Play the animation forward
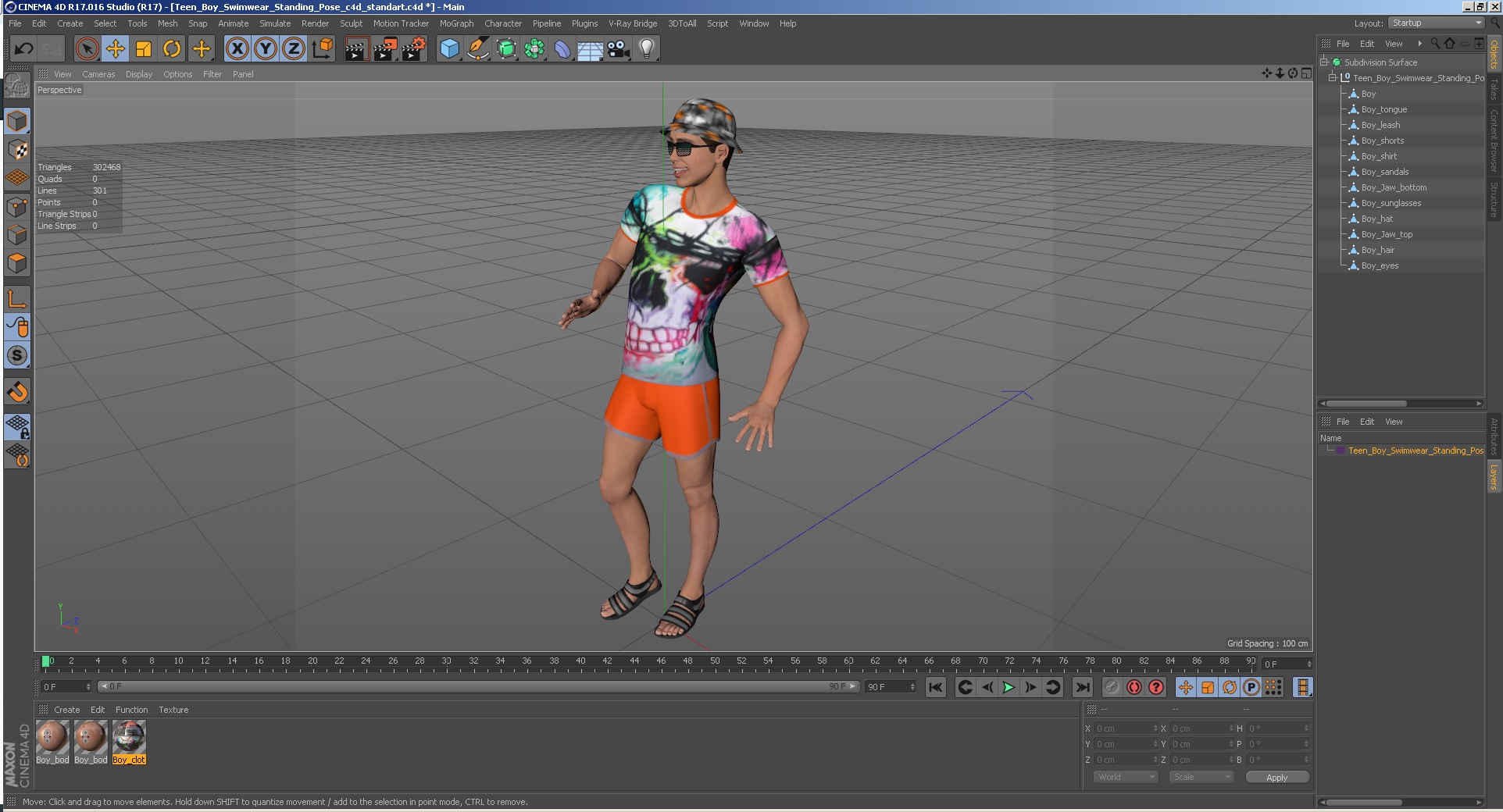 coord(1009,687)
